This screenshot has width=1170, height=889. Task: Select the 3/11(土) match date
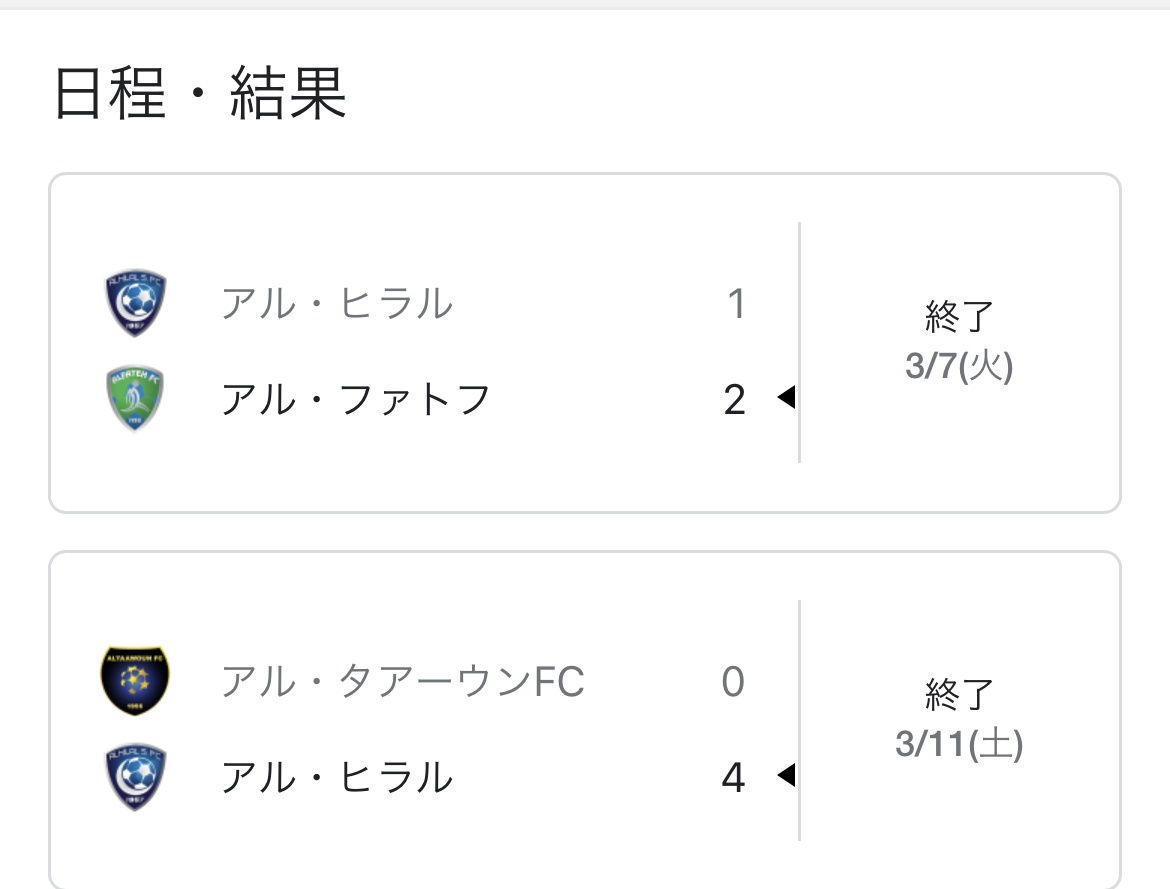click(x=959, y=745)
